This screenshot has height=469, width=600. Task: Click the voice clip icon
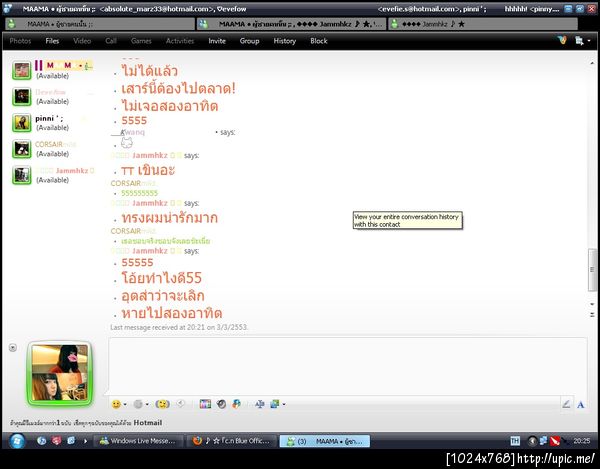point(181,404)
